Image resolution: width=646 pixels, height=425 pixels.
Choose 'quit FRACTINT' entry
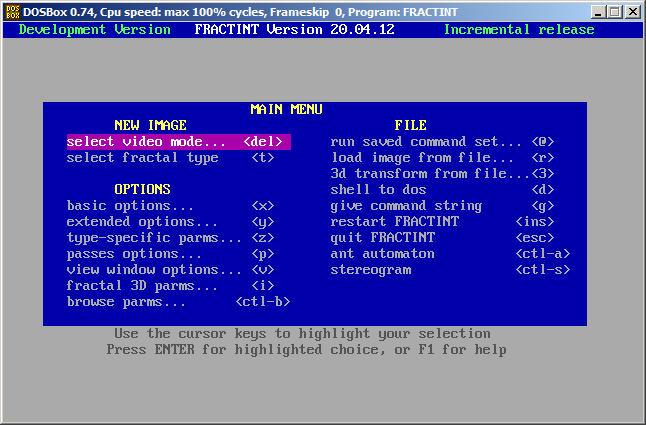(x=442, y=238)
